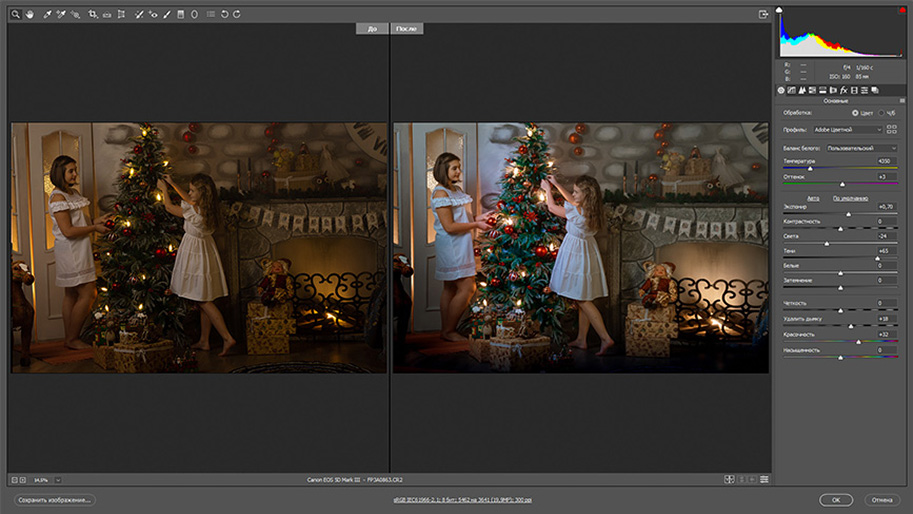Pick the White Balance eyedropper tool
The image size is (913, 514).
[x=47, y=14]
